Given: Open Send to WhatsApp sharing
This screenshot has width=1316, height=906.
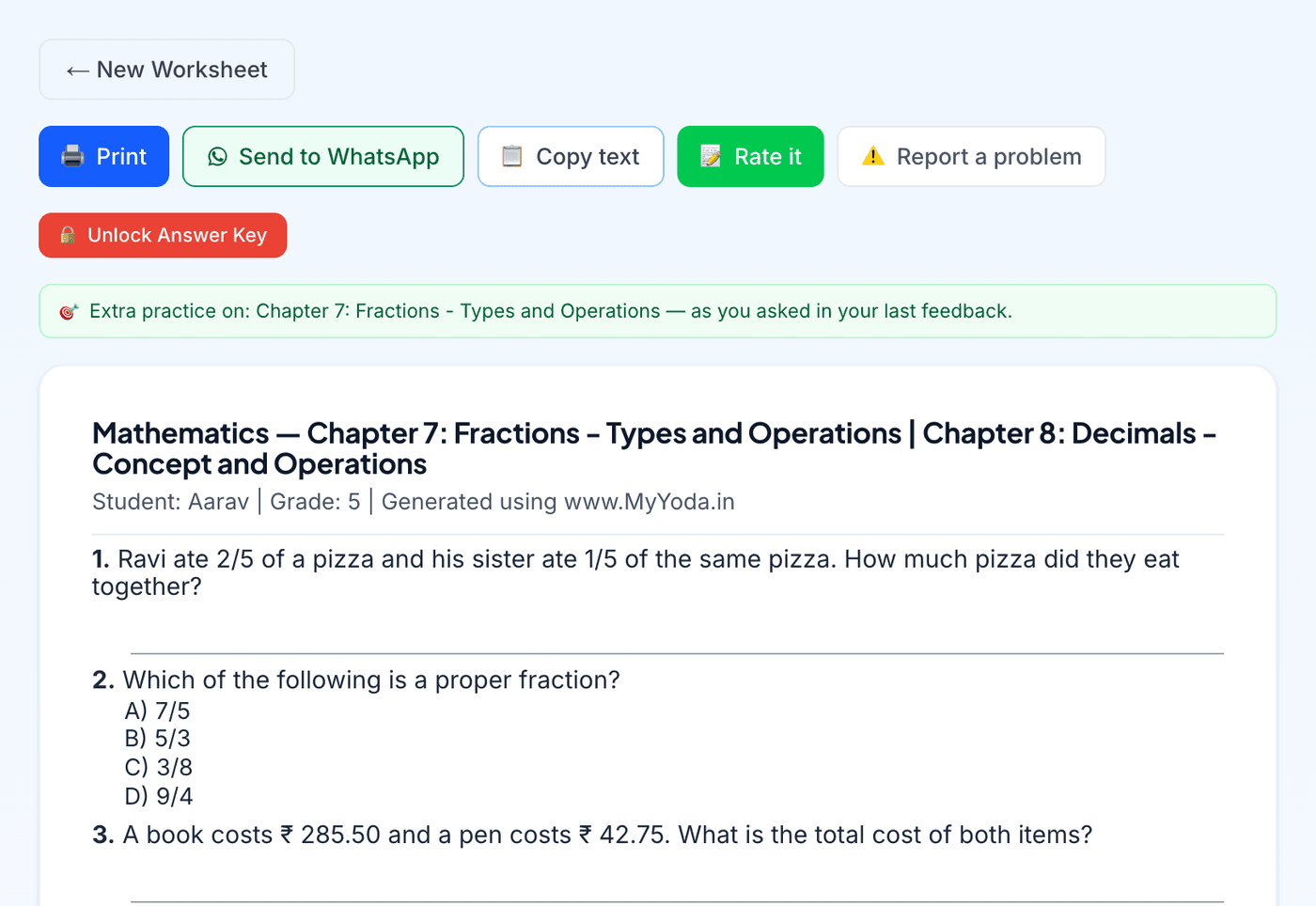Looking at the screenshot, I should tap(323, 156).
